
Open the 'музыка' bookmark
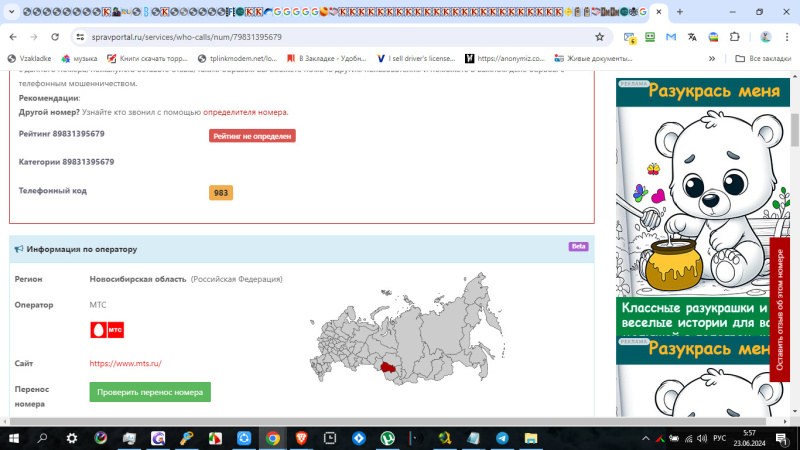click(x=79, y=59)
